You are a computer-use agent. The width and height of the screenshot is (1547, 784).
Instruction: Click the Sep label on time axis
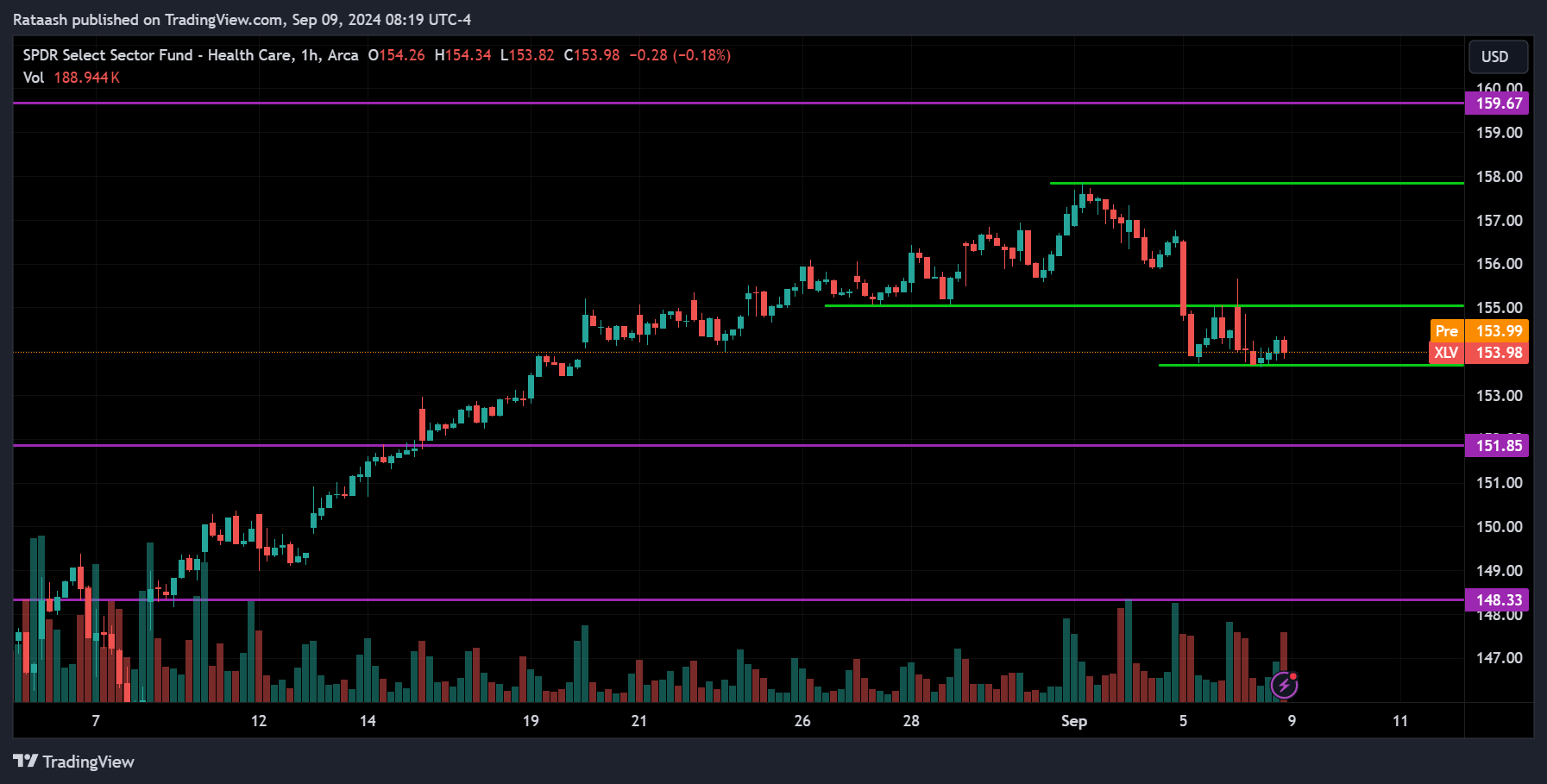(1074, 721)
